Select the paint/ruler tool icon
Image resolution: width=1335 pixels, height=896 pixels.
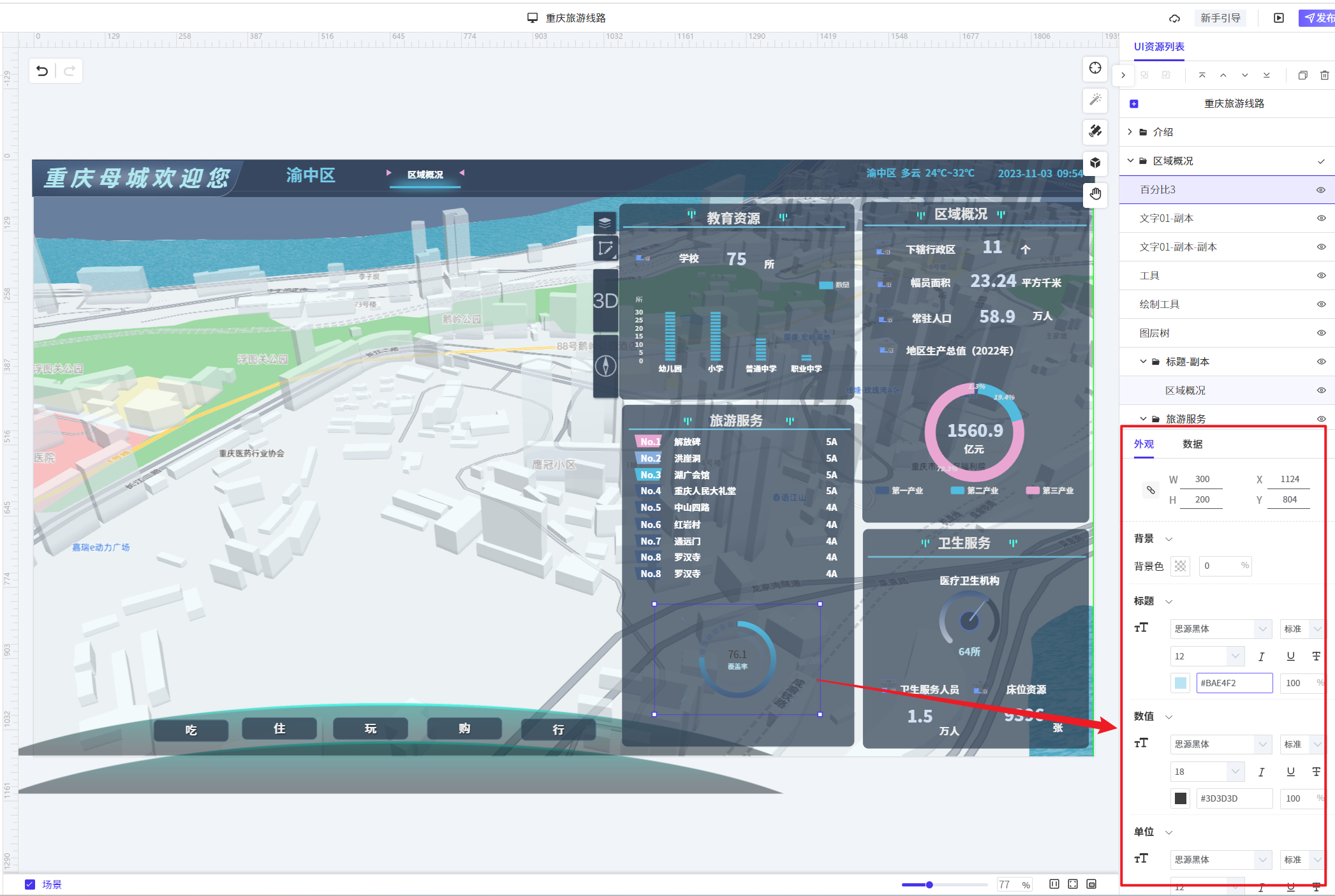coord(1095,131)
